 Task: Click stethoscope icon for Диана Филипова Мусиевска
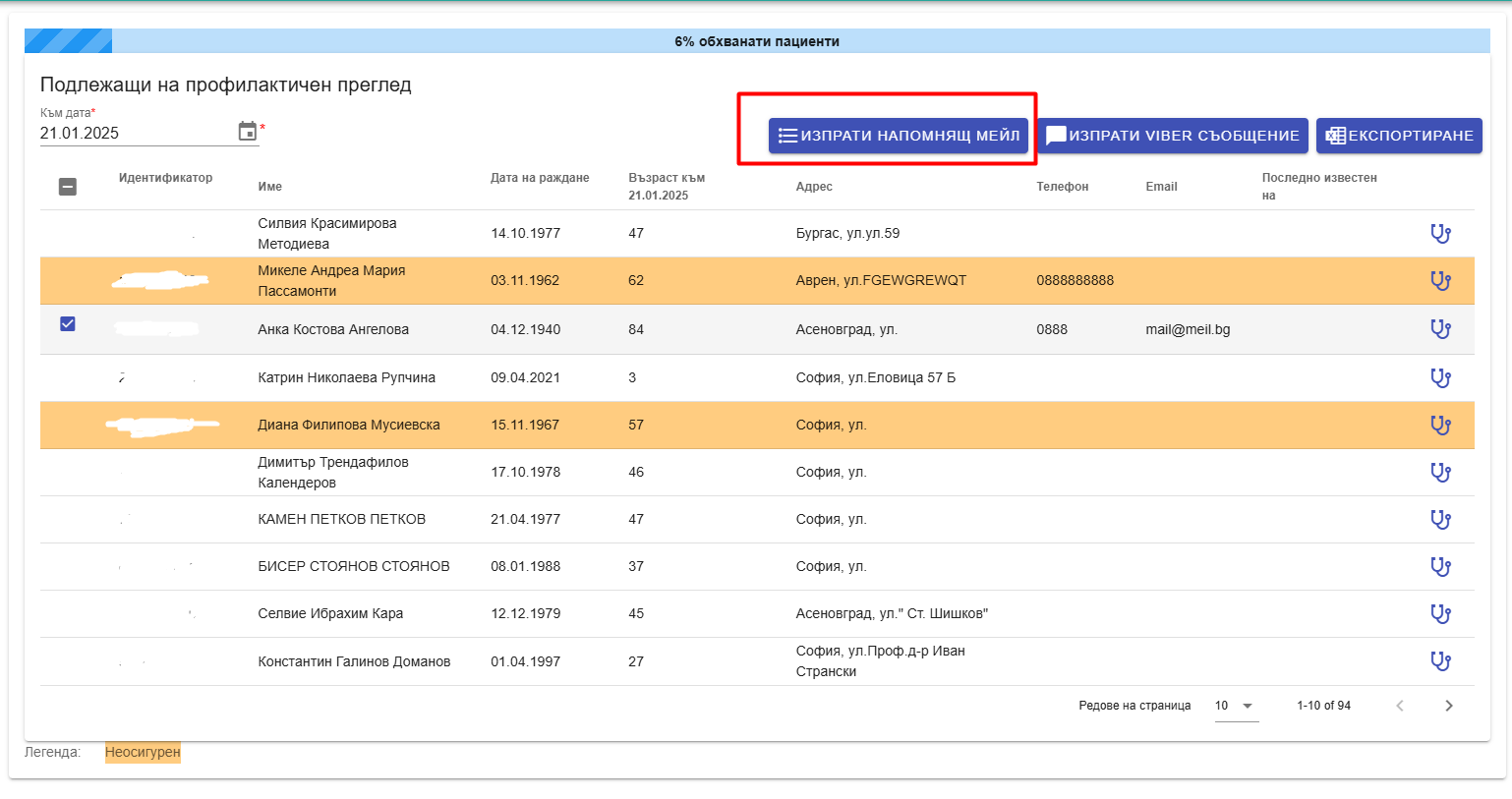(x=1440, y=425)
